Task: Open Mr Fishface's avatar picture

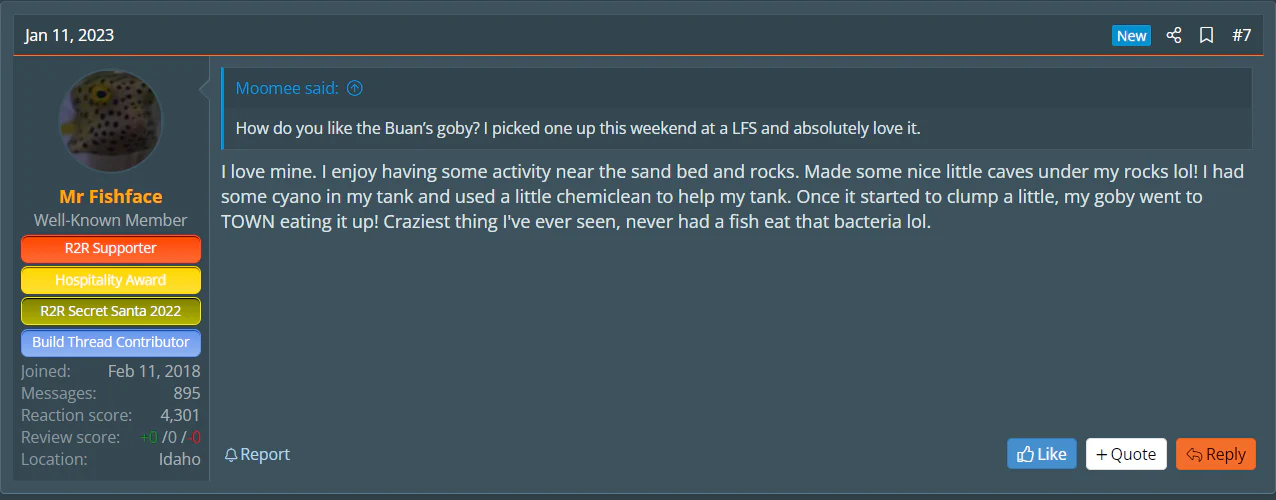Action: 110,120
